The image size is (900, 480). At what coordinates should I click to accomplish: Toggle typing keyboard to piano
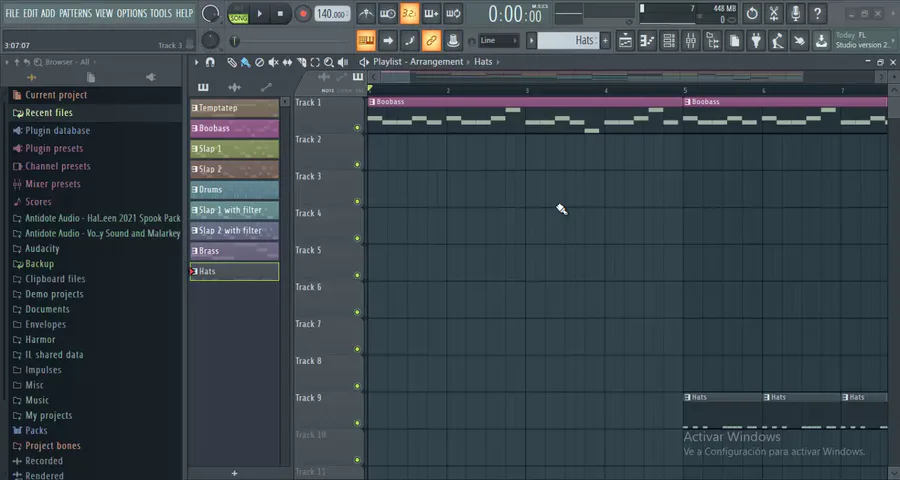click(366, 41)
